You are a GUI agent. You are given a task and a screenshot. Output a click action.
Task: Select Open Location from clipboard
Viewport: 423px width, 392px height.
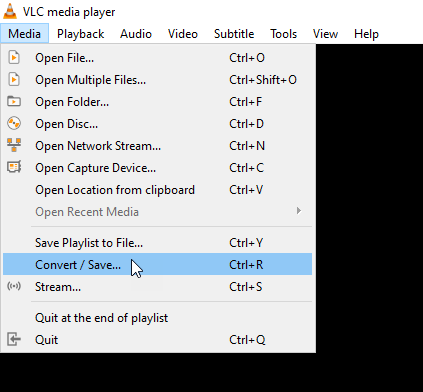[x=157, y=190]
